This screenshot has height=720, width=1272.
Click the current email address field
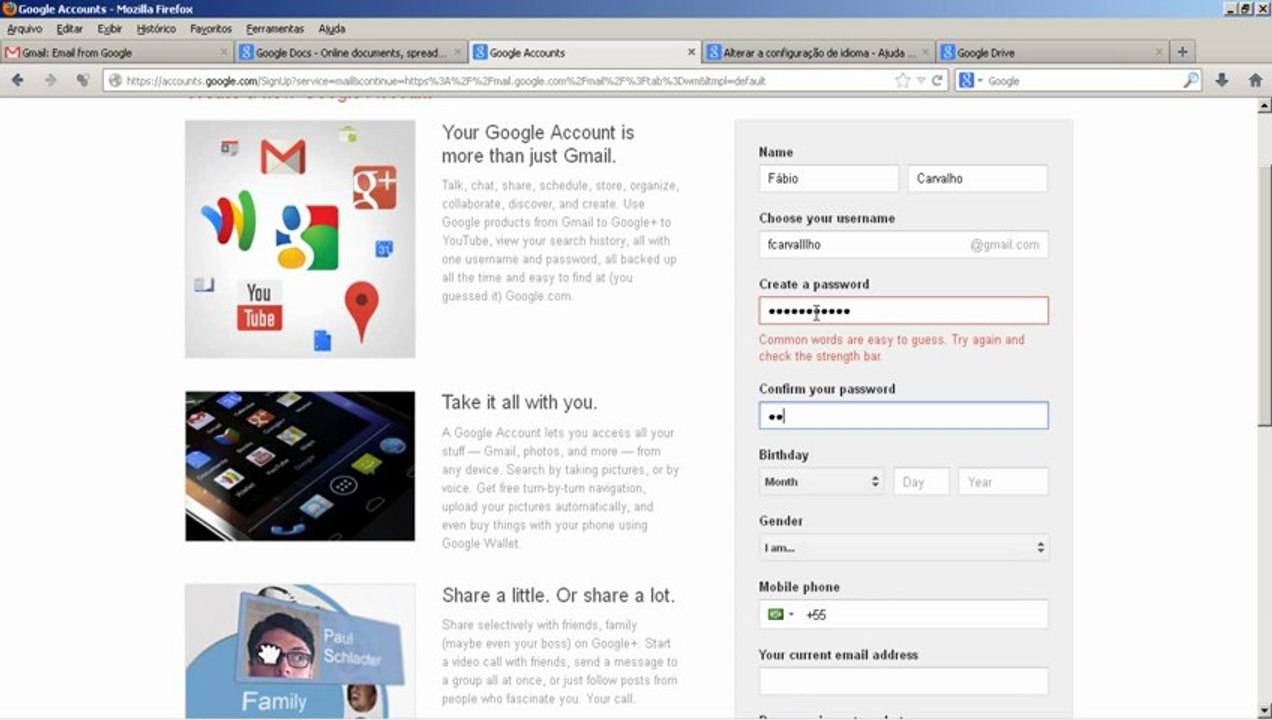(x=903, y=681)
